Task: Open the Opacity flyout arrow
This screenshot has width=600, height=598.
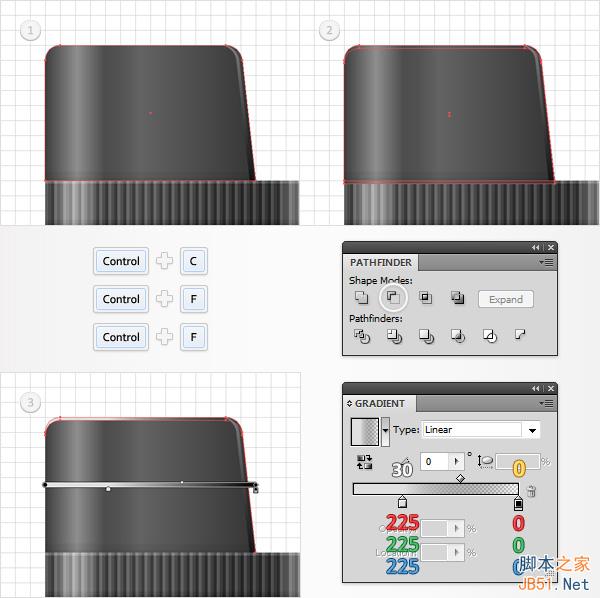Action: (456, 528)
